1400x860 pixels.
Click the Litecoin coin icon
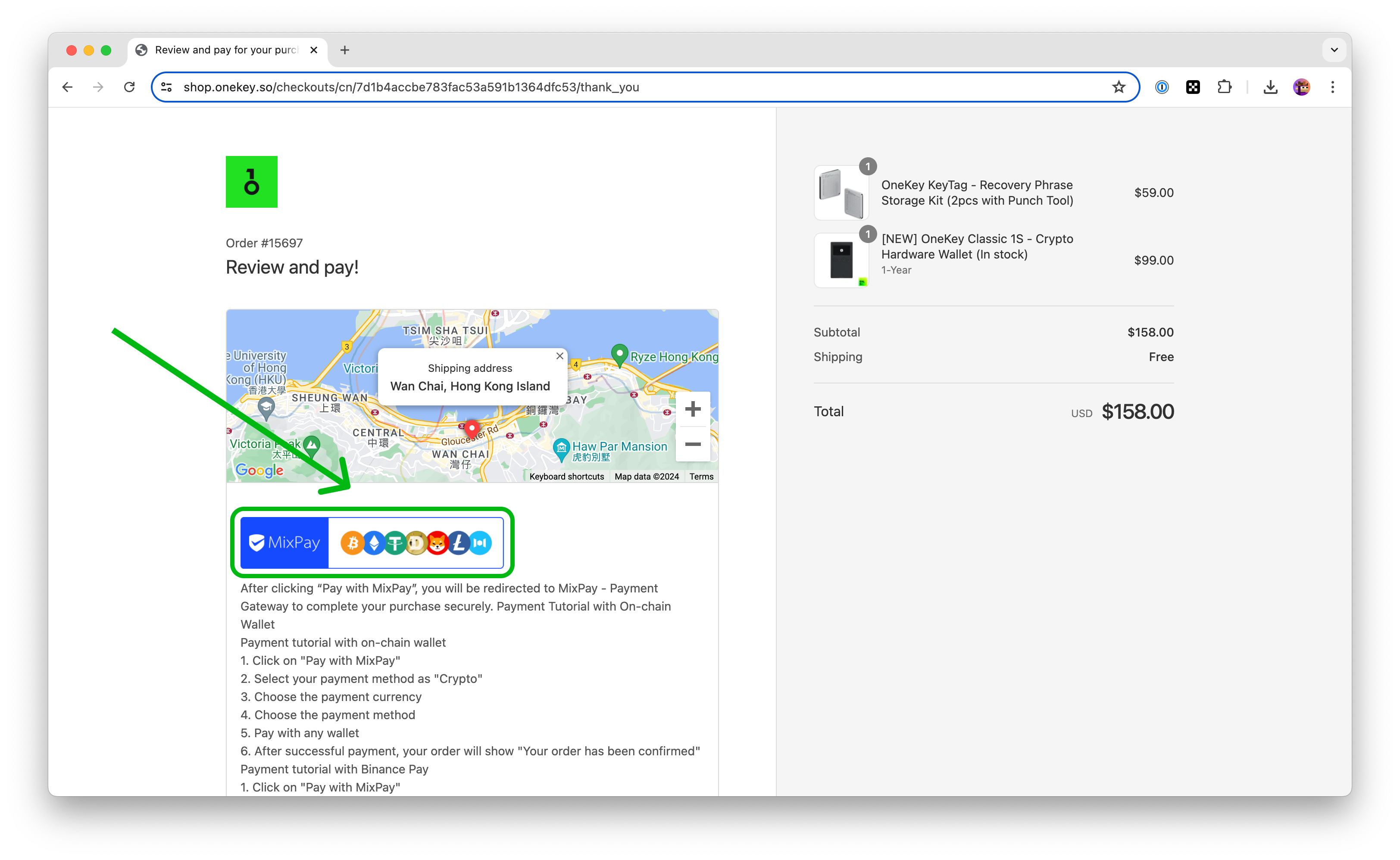459,543
